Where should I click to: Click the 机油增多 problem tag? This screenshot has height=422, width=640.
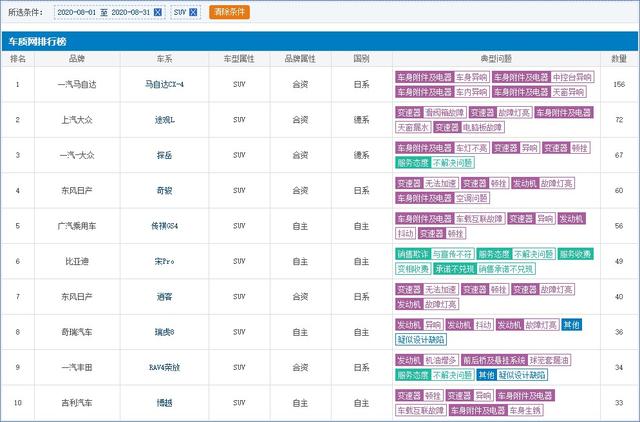tap(440, 360)
